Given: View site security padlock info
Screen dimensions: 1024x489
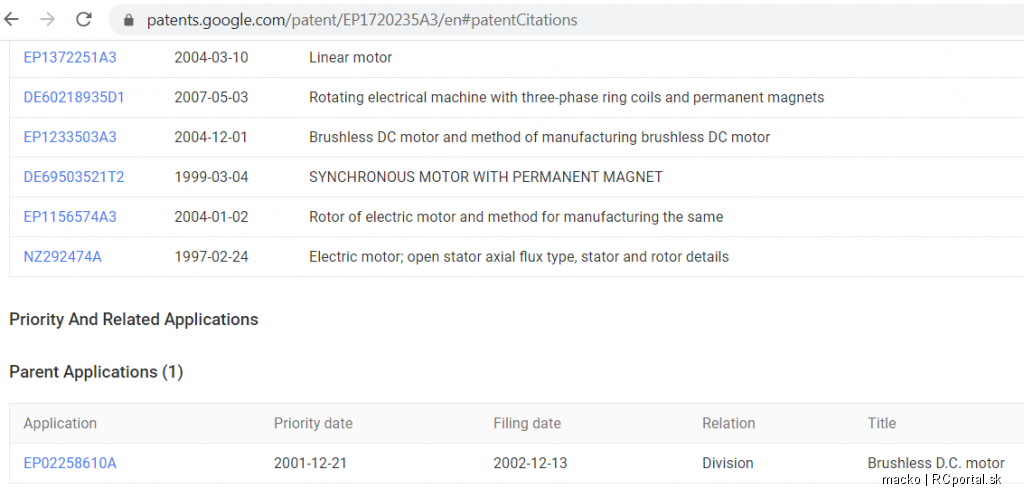Looking at the screenshot, I should click(x=129, y=20).
